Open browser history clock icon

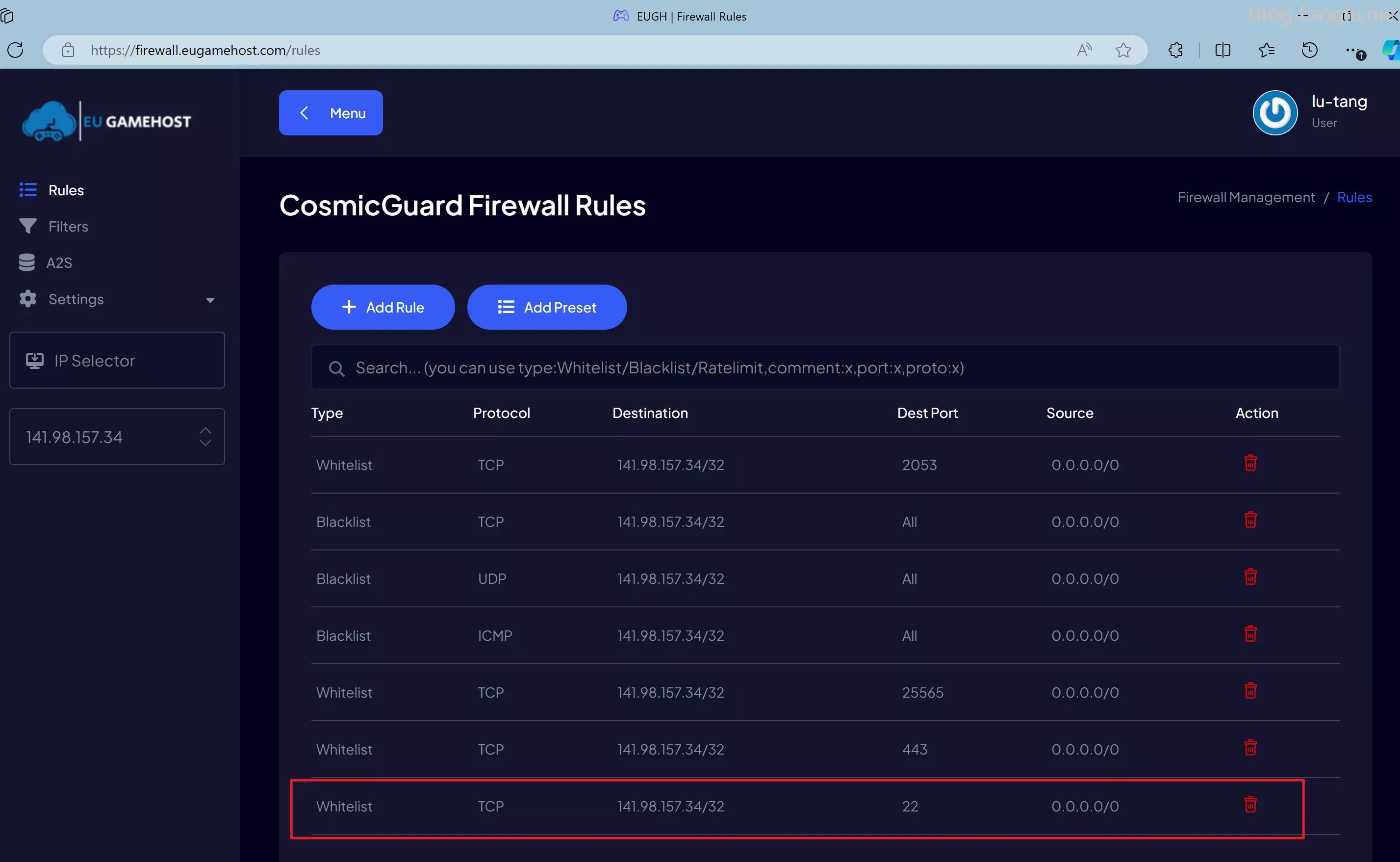pos(1309,50)
